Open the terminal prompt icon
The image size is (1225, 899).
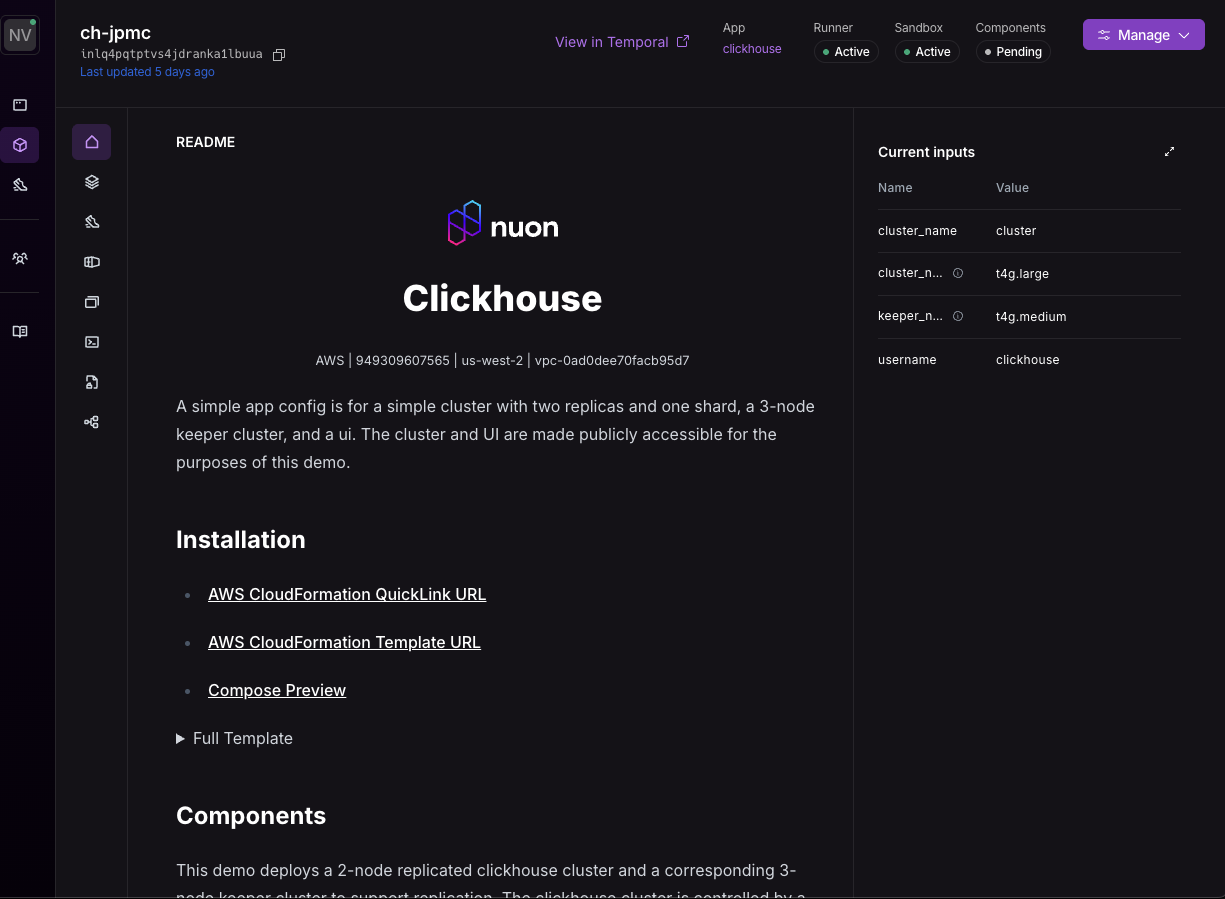(92, 342)
